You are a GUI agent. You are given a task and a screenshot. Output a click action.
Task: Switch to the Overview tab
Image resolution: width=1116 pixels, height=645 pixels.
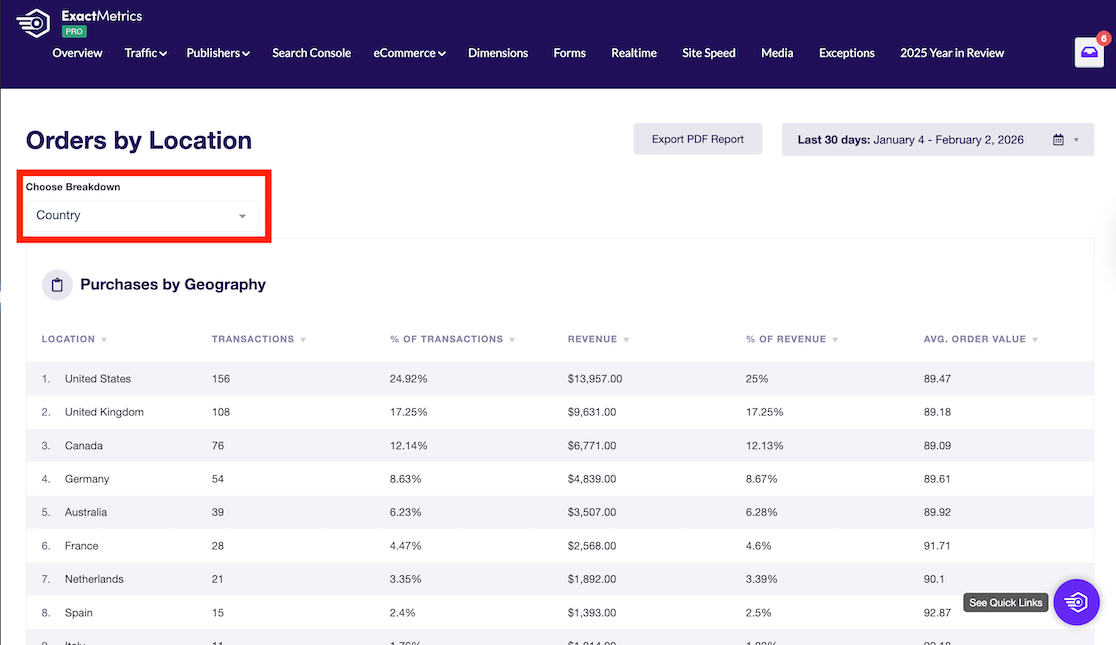(77, 53)
